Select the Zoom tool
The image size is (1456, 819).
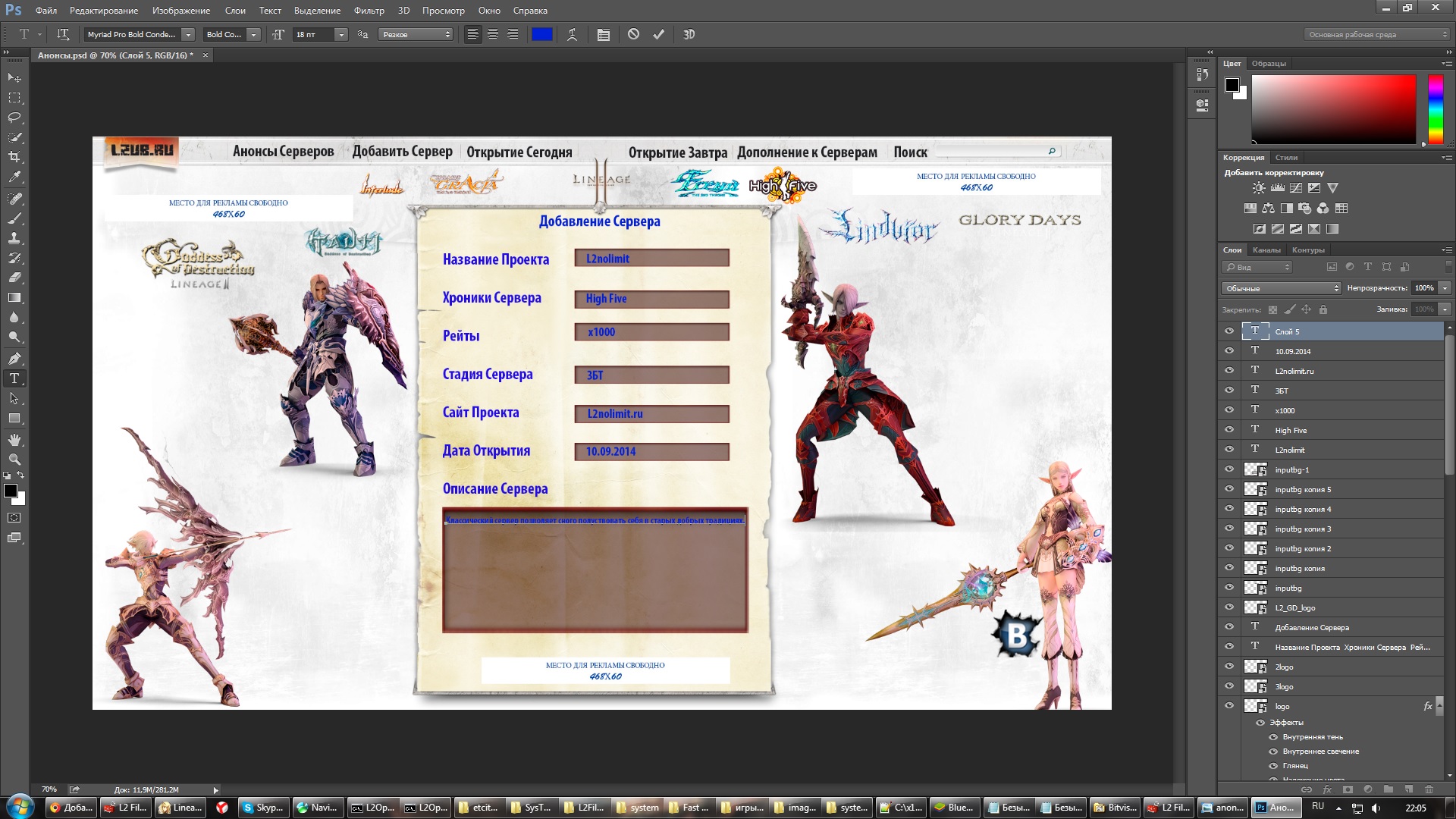pos(14,460)
